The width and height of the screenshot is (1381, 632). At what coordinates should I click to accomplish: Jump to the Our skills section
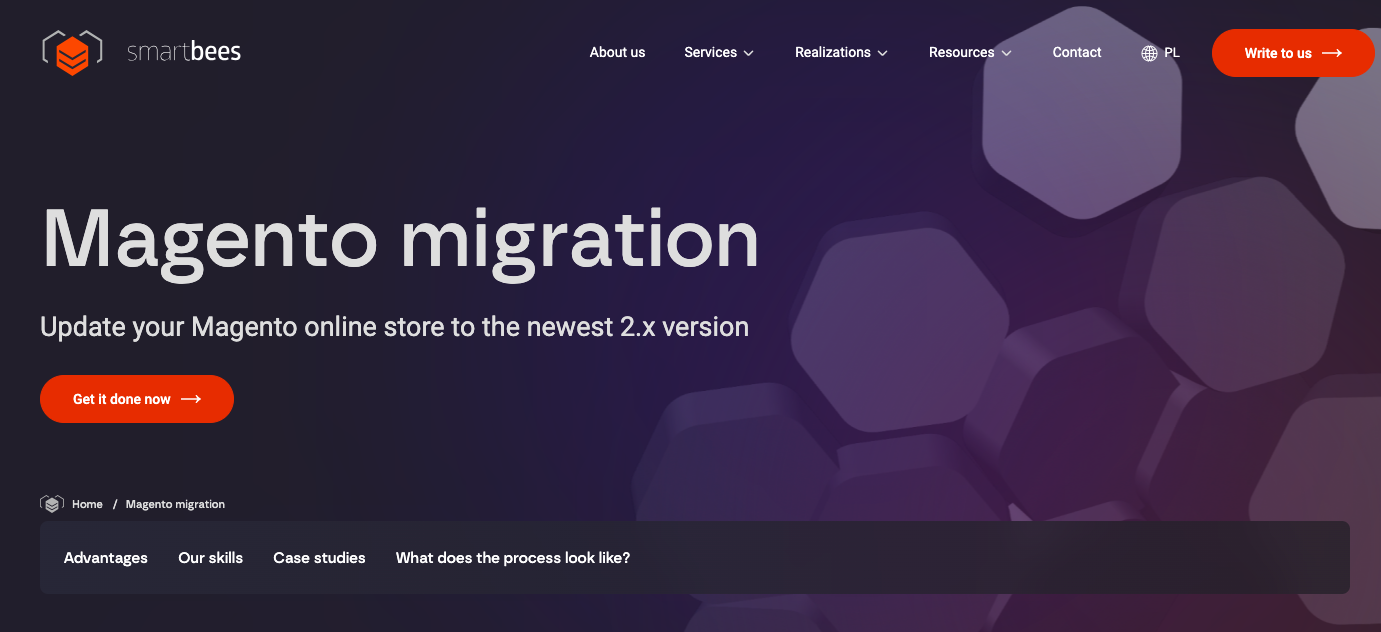210,558
